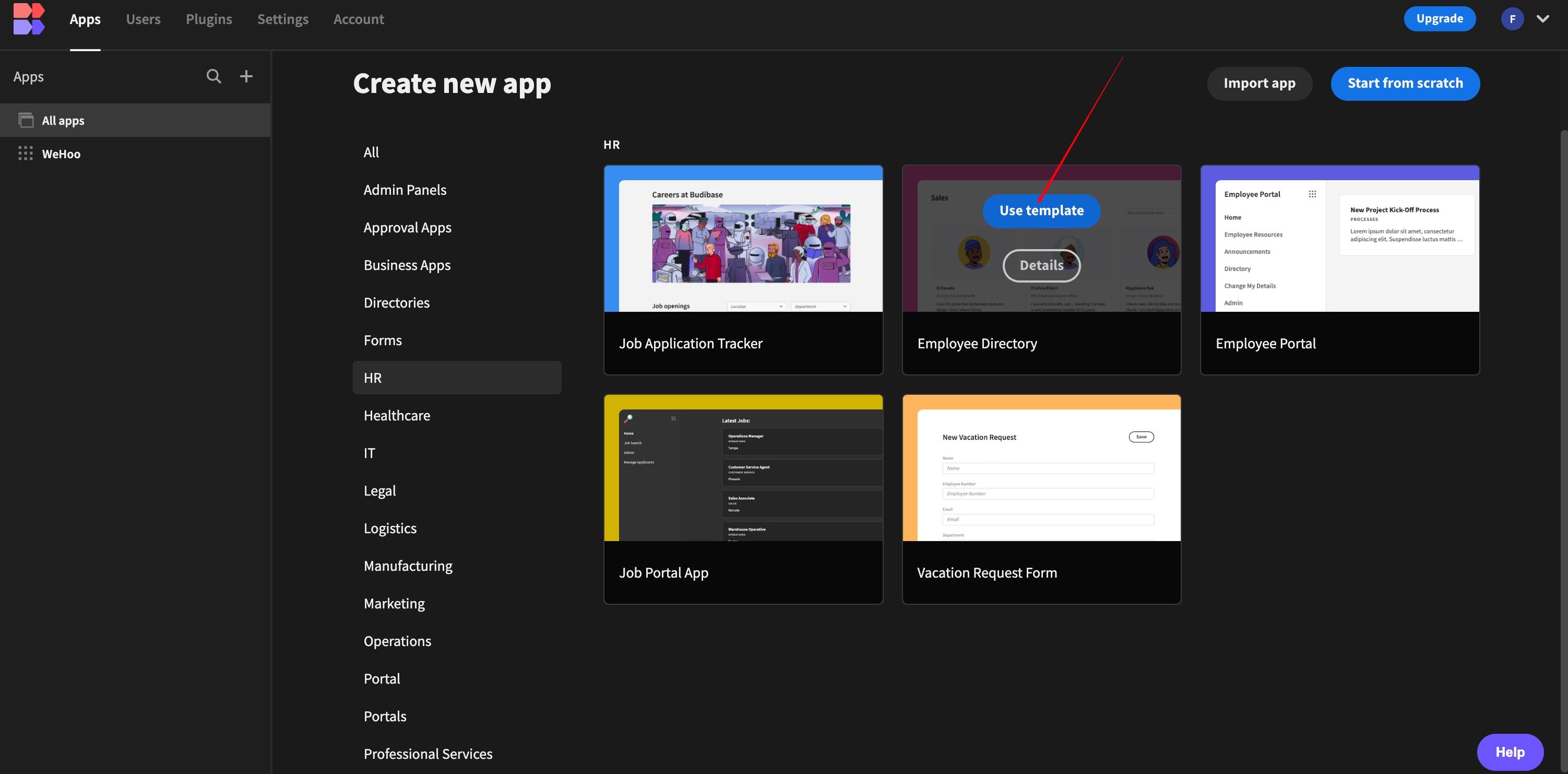
Task: Open the apps search magnifier icon
Action: (213, 76)
